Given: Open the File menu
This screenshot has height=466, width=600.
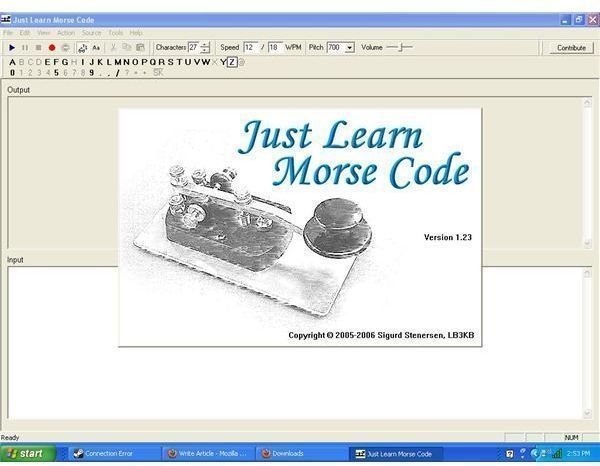Looking at the screenshot, I should [8, 33].
